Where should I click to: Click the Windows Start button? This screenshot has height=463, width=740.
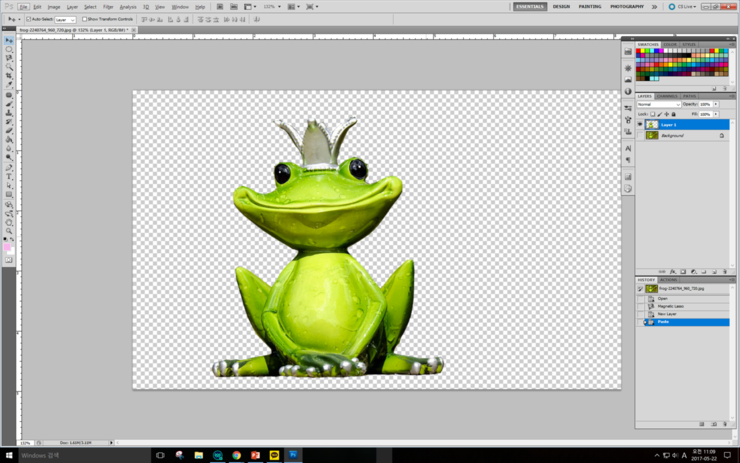pyautogui.click(x=9, y=455)
